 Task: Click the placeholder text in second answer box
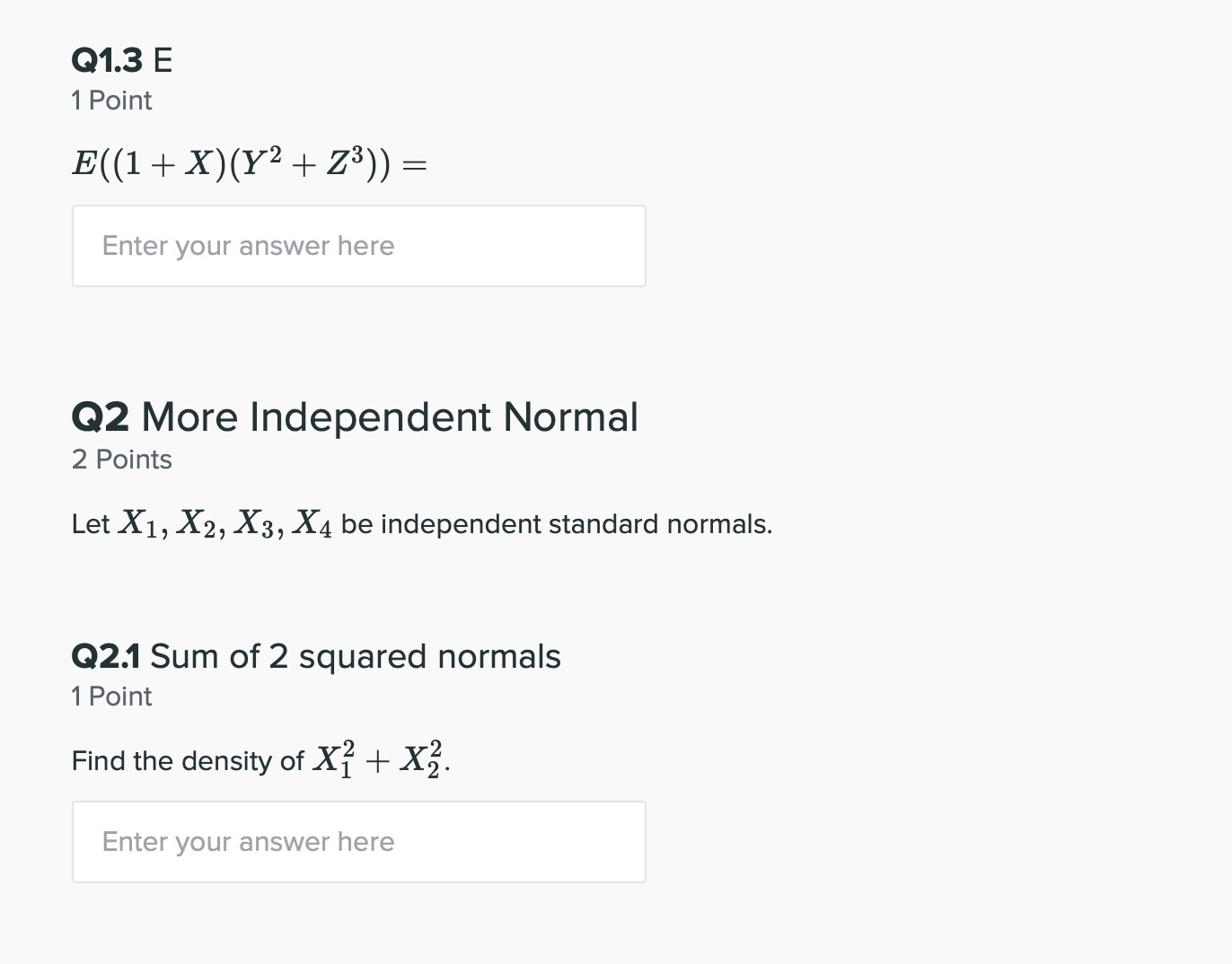point(248,841)
